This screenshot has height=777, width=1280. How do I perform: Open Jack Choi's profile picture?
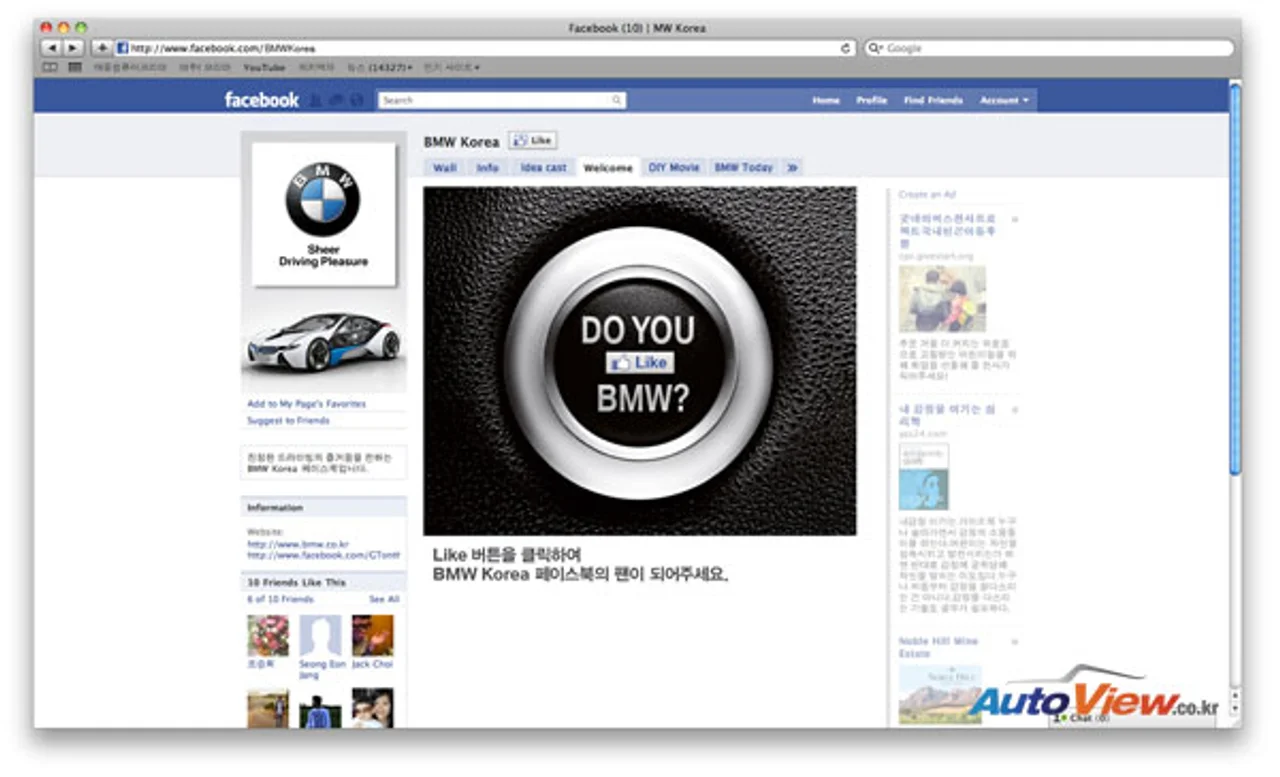pyautogui.click(x=372, y=636)
